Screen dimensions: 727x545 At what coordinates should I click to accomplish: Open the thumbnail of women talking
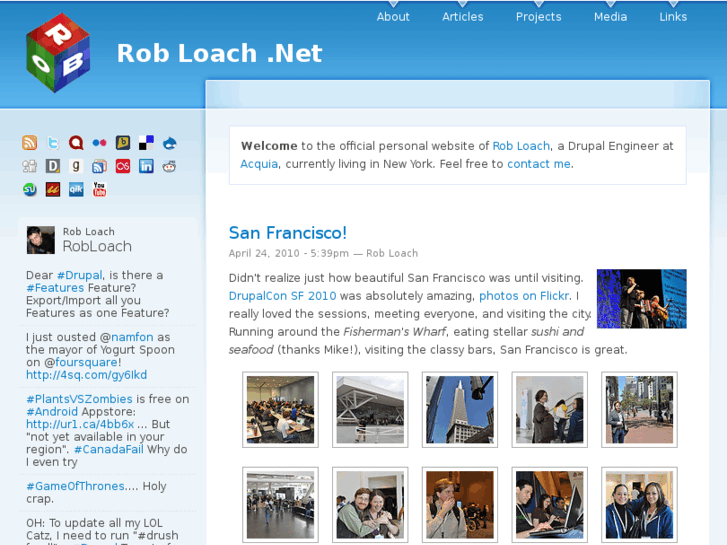[x=549, y=410]
